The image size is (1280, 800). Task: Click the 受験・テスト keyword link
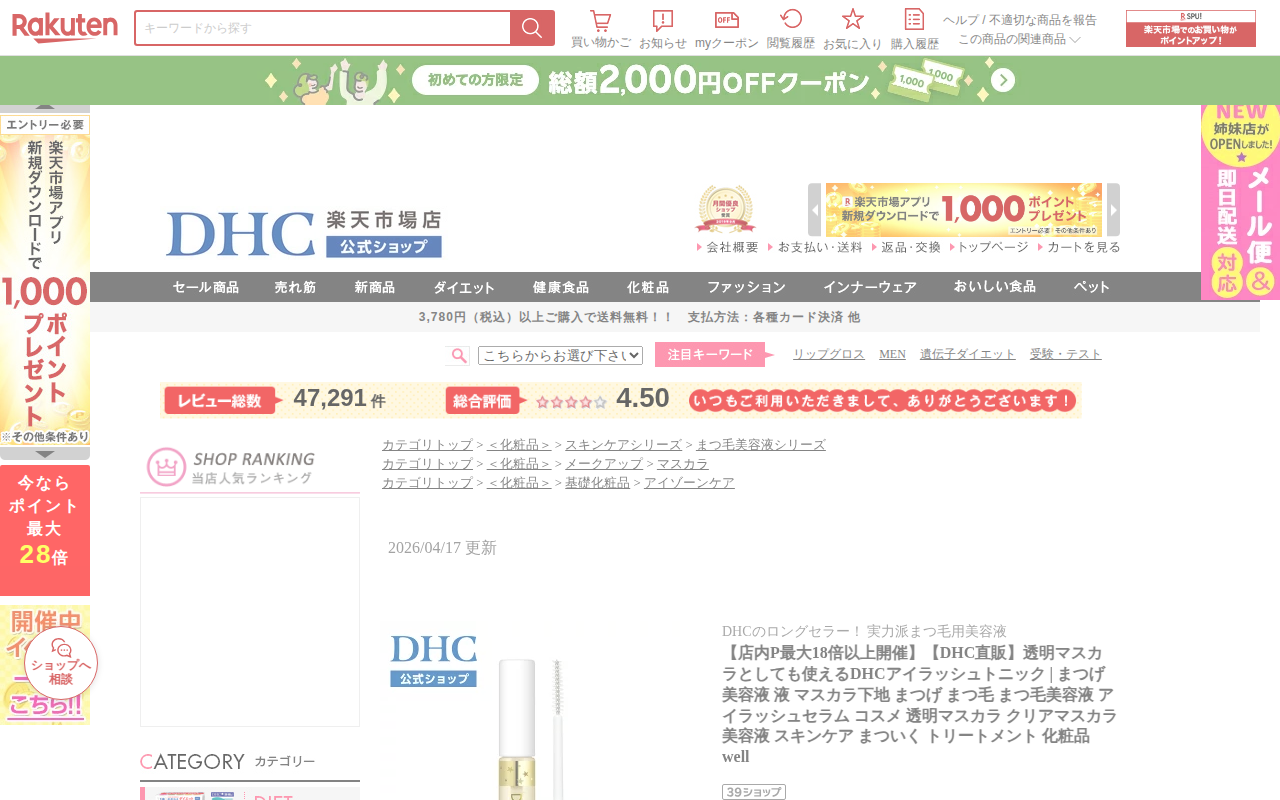(1066, 354)
